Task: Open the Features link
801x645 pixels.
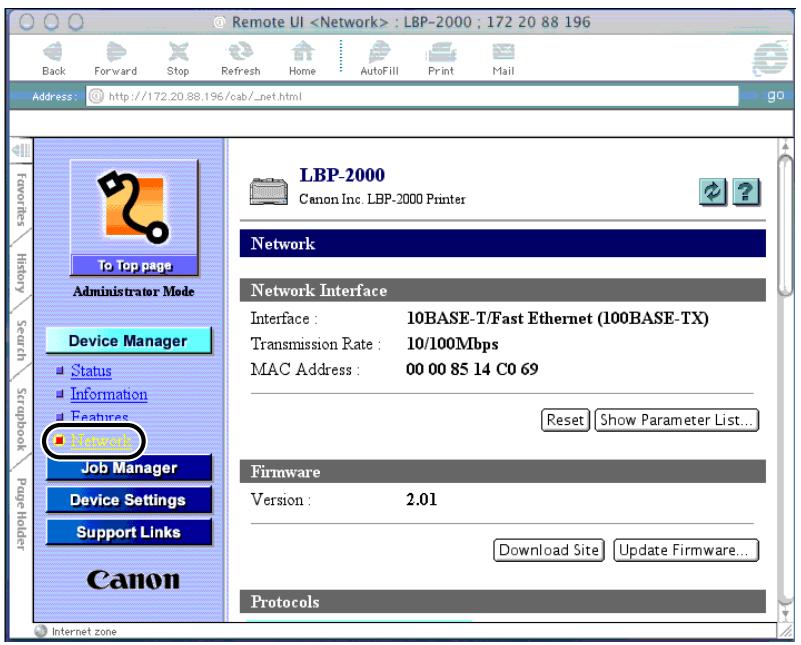Action: tap(99, 416)
